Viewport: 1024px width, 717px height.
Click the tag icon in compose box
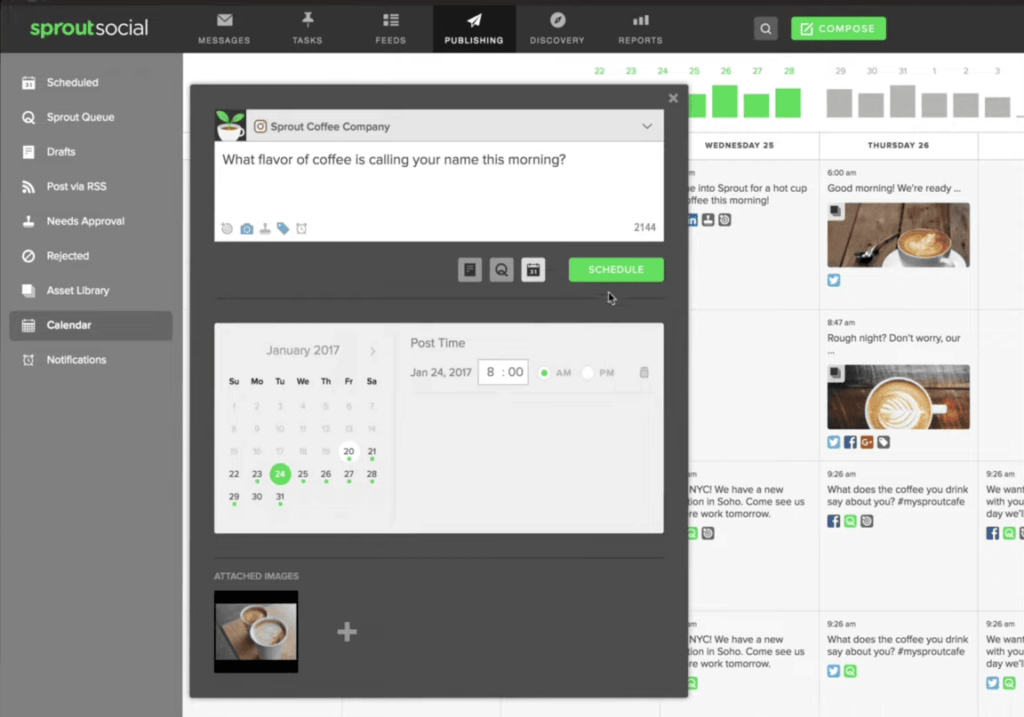283,229
